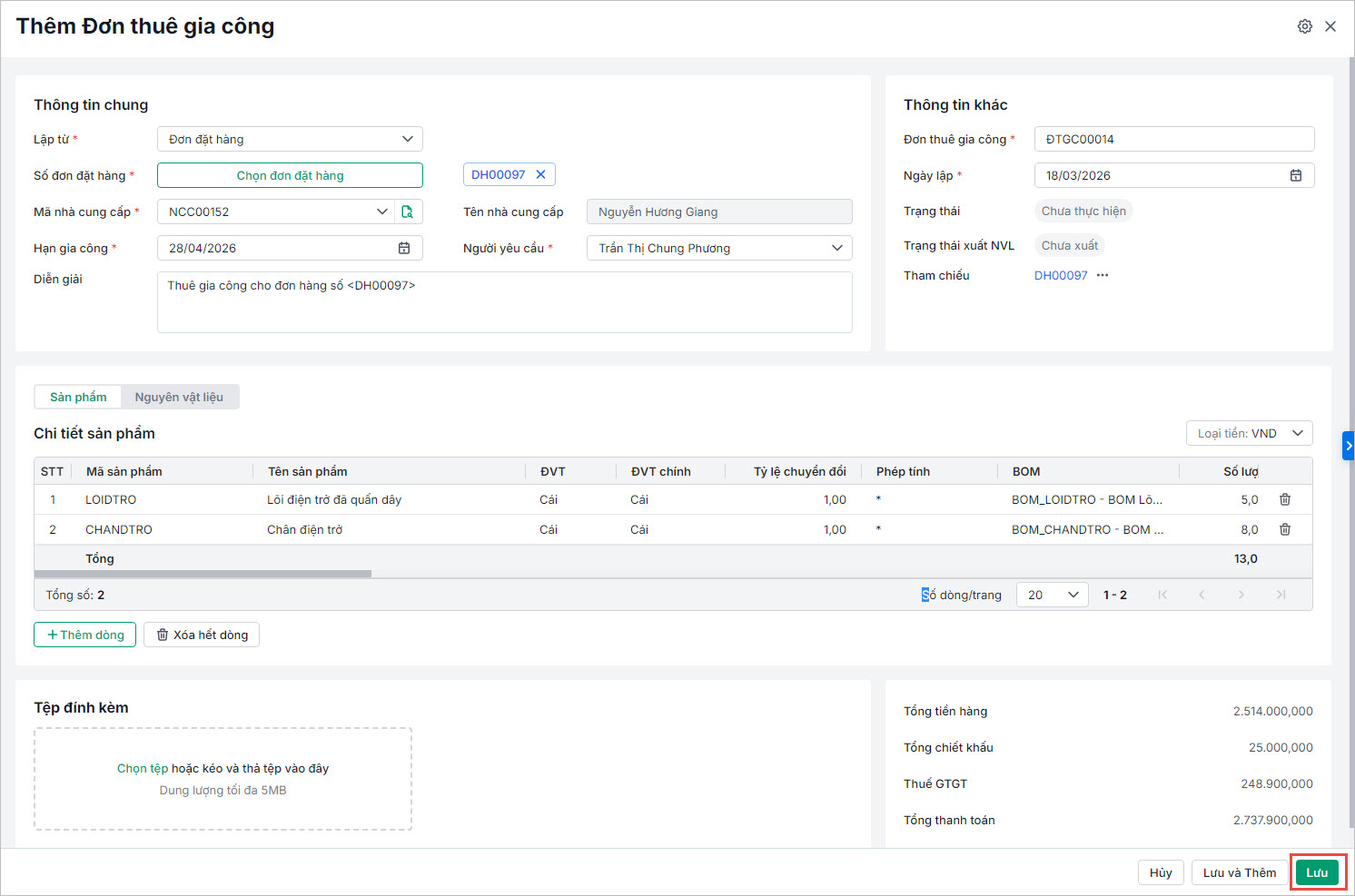Click the Chọn đơn đặt hàng button

click(x=290, y=175)
